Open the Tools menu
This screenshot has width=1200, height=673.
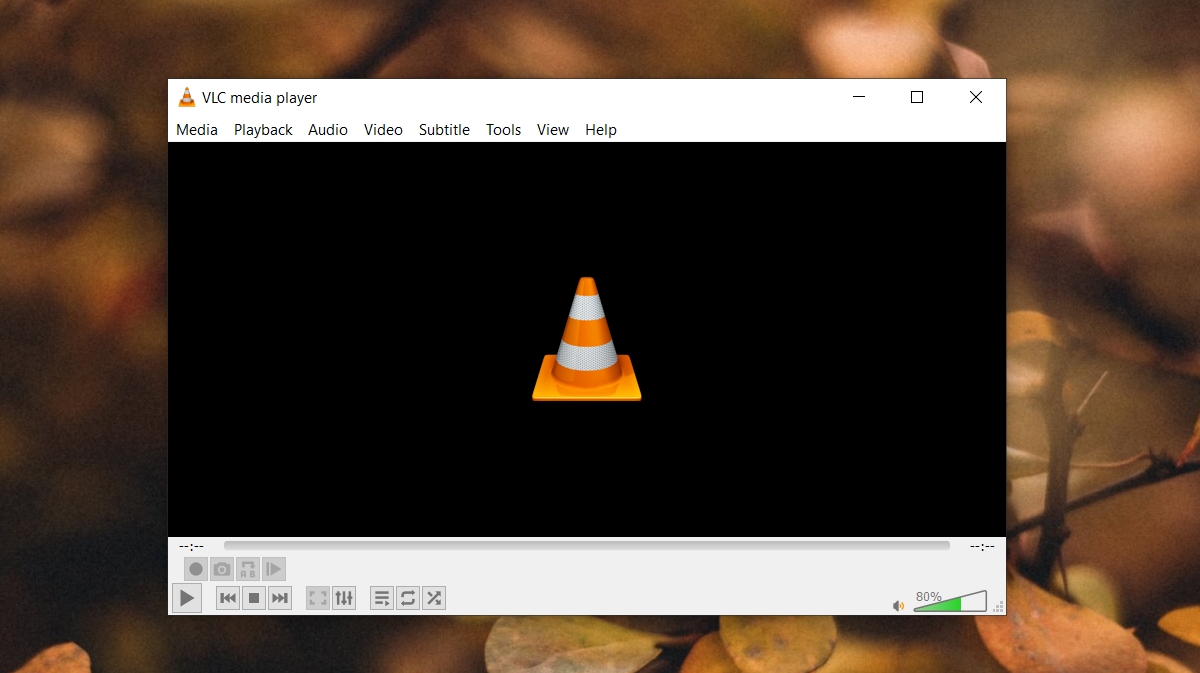(504, 130)
